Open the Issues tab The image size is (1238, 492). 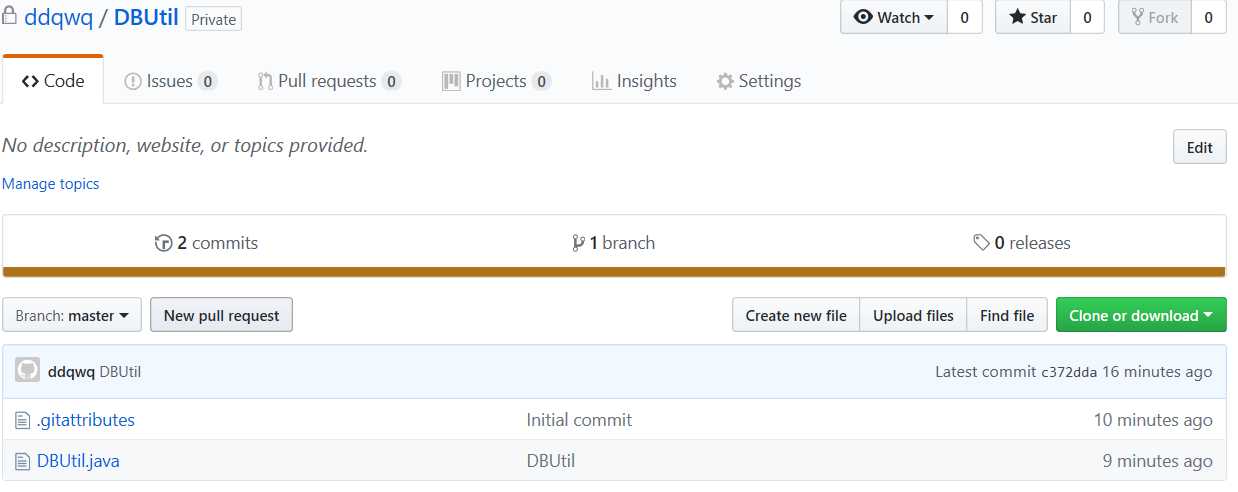(x=170, y=81)
